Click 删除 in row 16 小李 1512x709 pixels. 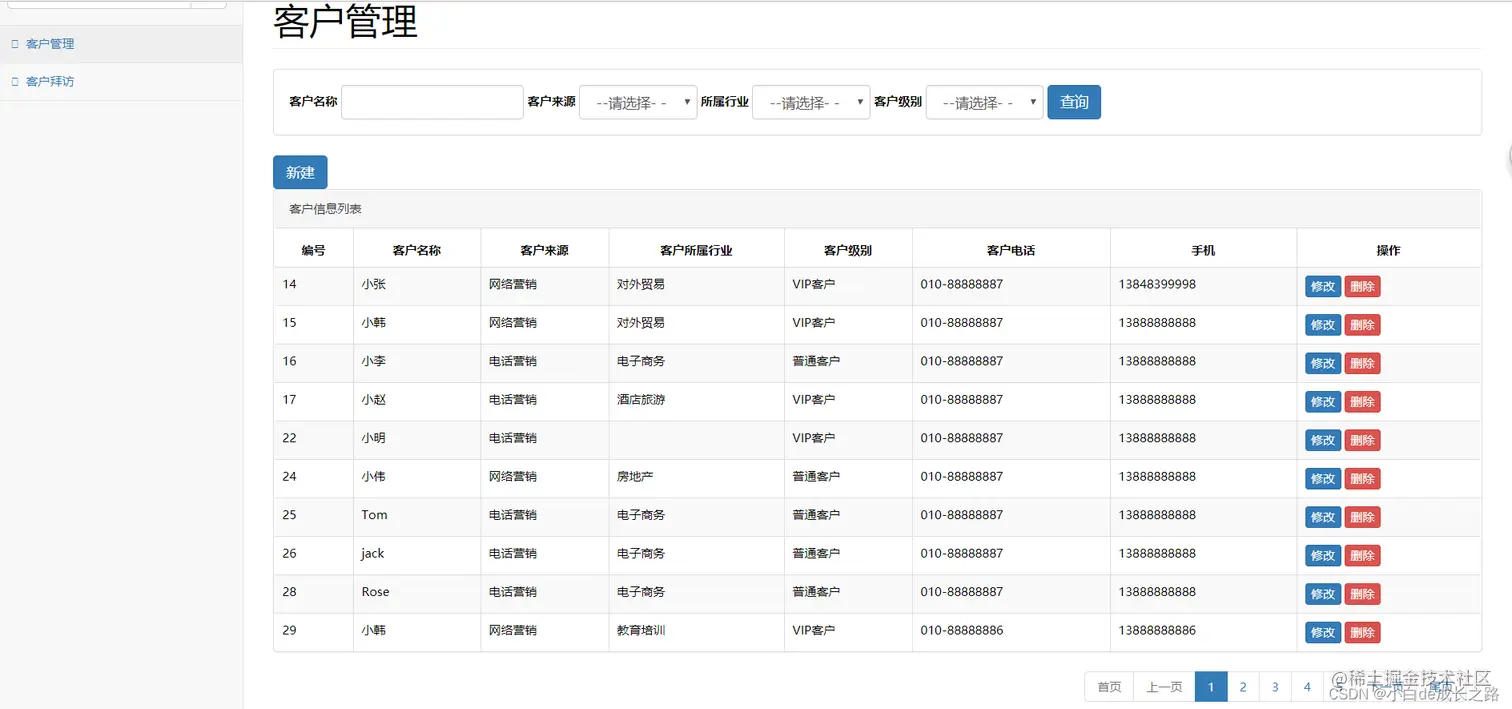tap(1362, 364)
